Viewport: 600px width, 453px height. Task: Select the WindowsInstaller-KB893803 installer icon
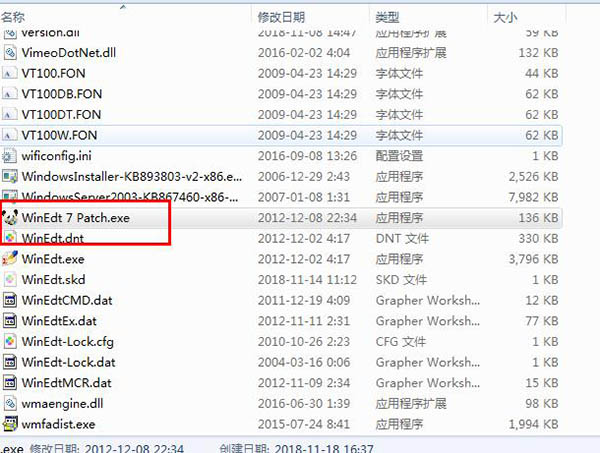pos(10,176)
